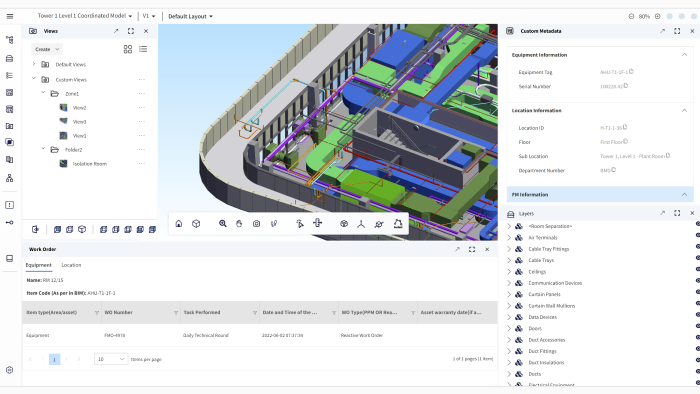Click the orbit planet tool
700x394 pixels.
pyautogui.click(x=379, y=224)
